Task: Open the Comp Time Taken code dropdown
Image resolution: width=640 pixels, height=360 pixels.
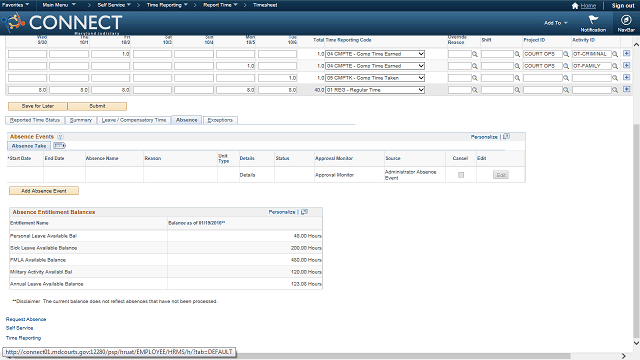Action: click(x=375, y=78)
